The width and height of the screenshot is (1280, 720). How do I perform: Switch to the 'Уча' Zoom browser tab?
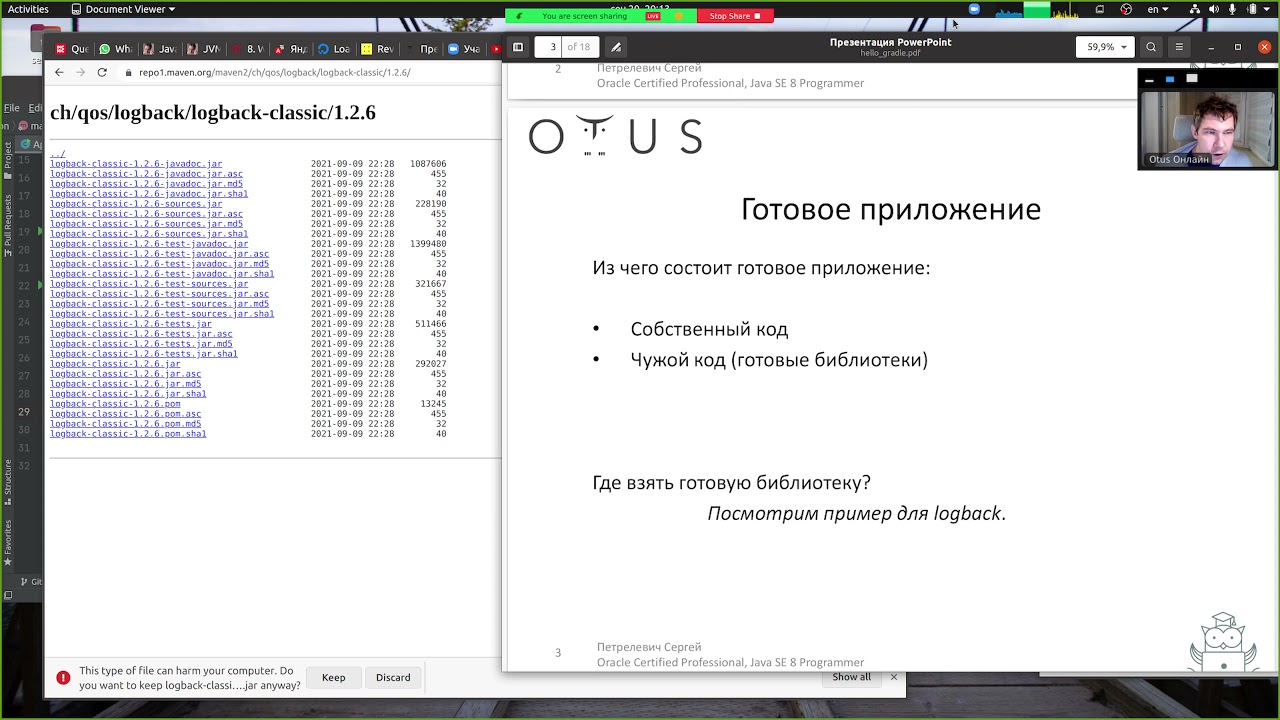point(463,49)
